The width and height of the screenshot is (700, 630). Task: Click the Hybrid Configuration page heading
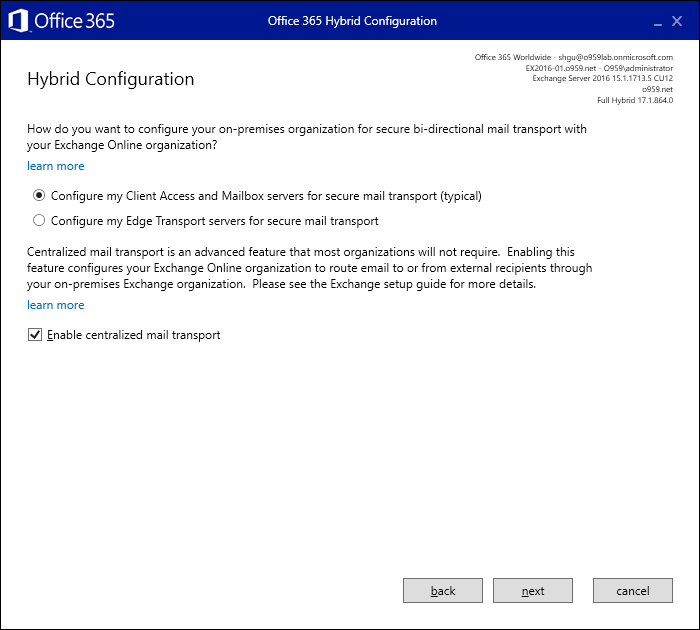click(x=111, y=79)
